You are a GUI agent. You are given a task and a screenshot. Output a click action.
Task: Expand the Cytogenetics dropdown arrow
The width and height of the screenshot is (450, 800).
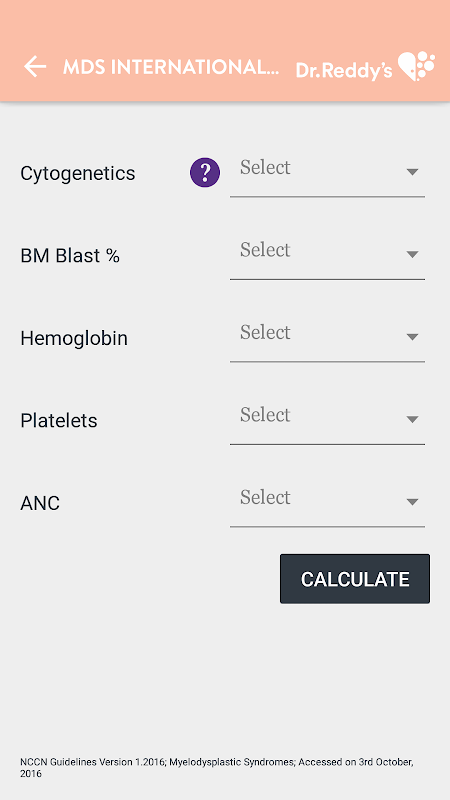(x=412, y=172)
